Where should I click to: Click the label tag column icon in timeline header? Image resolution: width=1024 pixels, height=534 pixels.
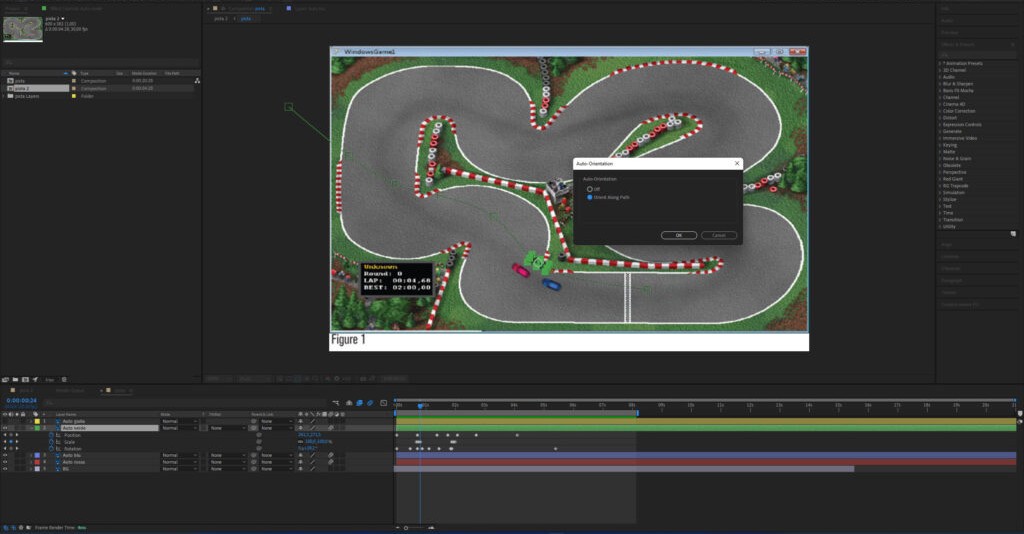pos(36,414)
